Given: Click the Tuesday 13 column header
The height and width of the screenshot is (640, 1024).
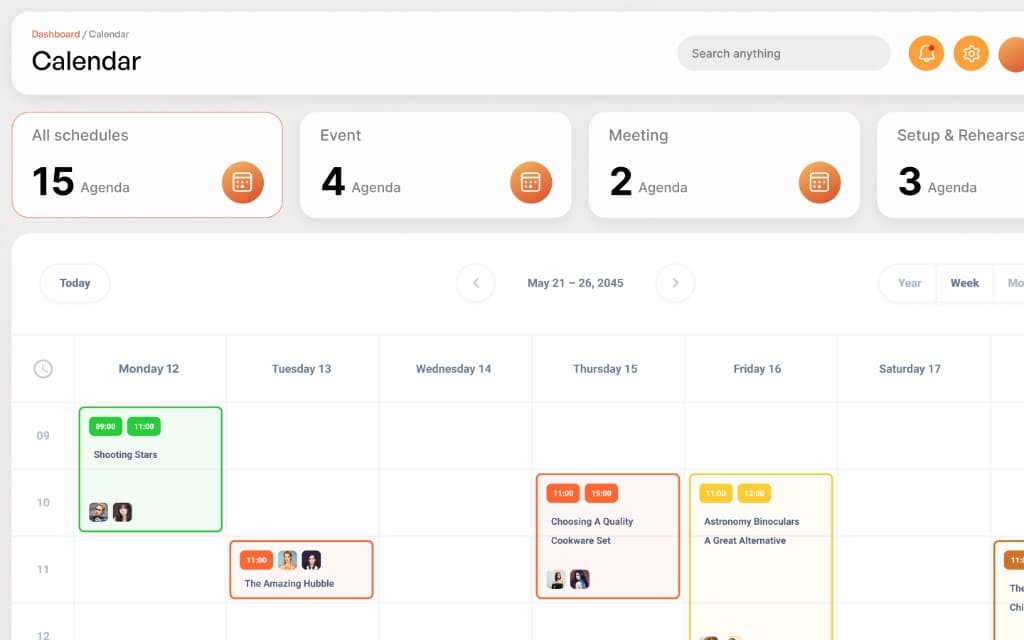Looking at the screenshot, I should point(301,369).
